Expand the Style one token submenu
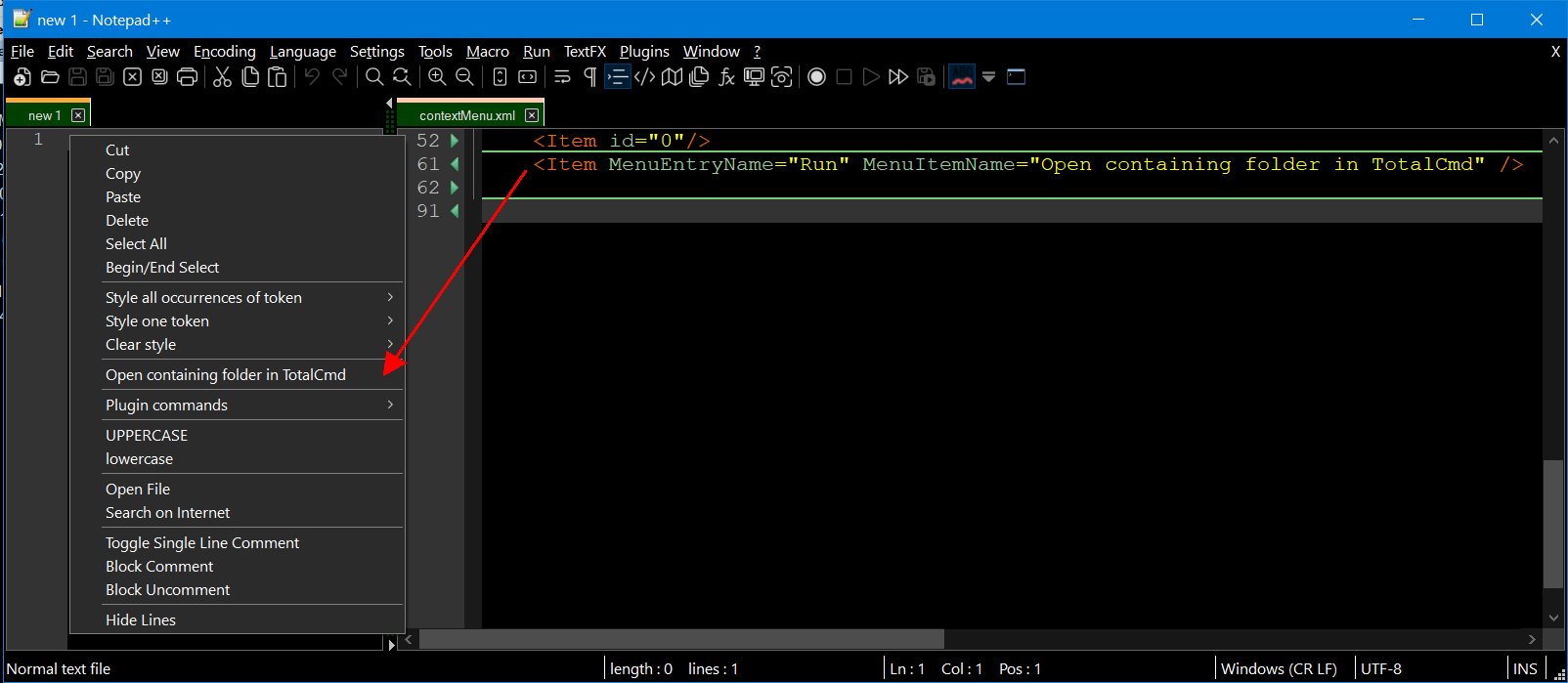This screenshot has width=1568, height=683. 237,321
